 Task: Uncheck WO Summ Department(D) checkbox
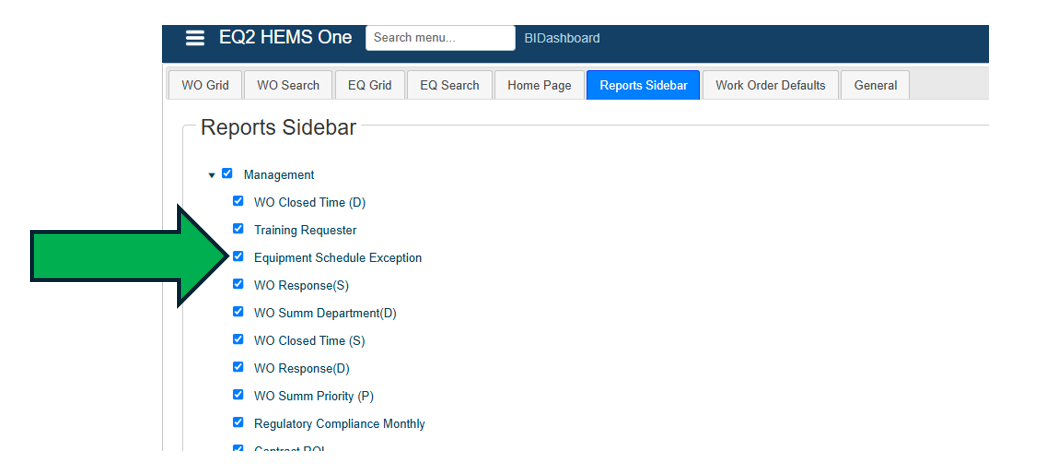[238, 312]
